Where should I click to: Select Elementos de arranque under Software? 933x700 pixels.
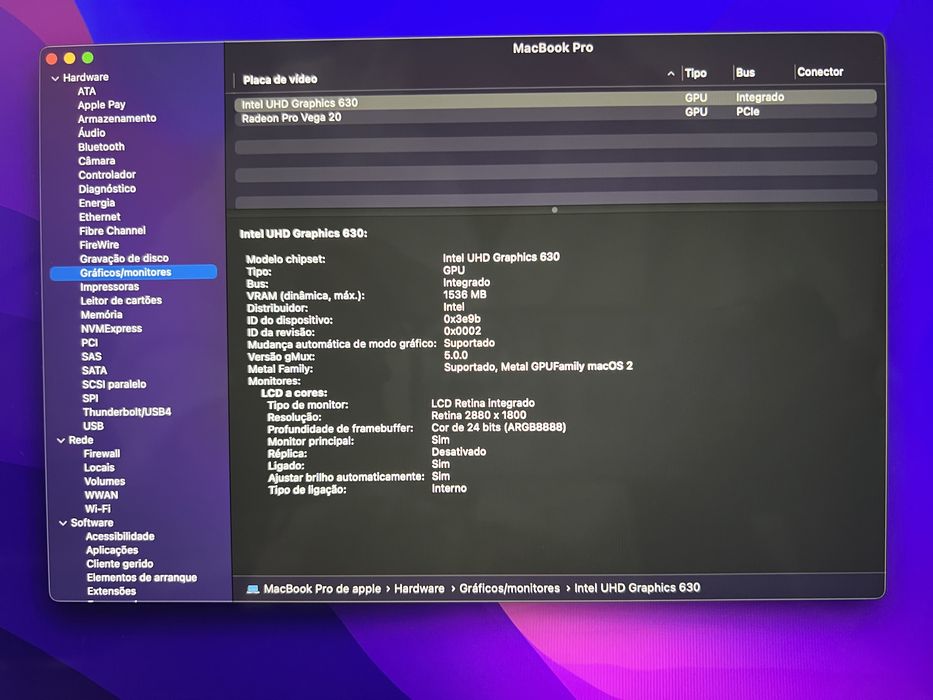click(141, 577)
